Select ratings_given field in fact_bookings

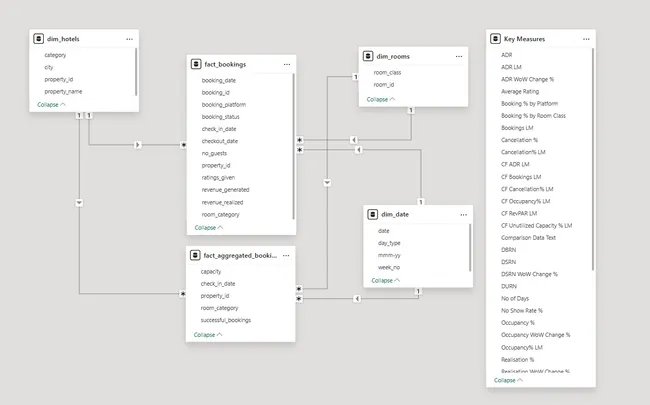coord(218,178)
